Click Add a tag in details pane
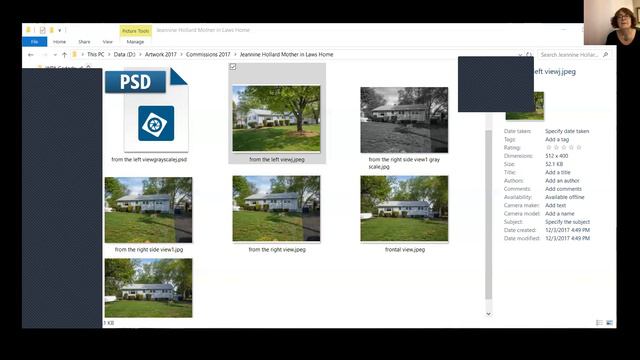640x360 pixels. [x=557, y=140]
